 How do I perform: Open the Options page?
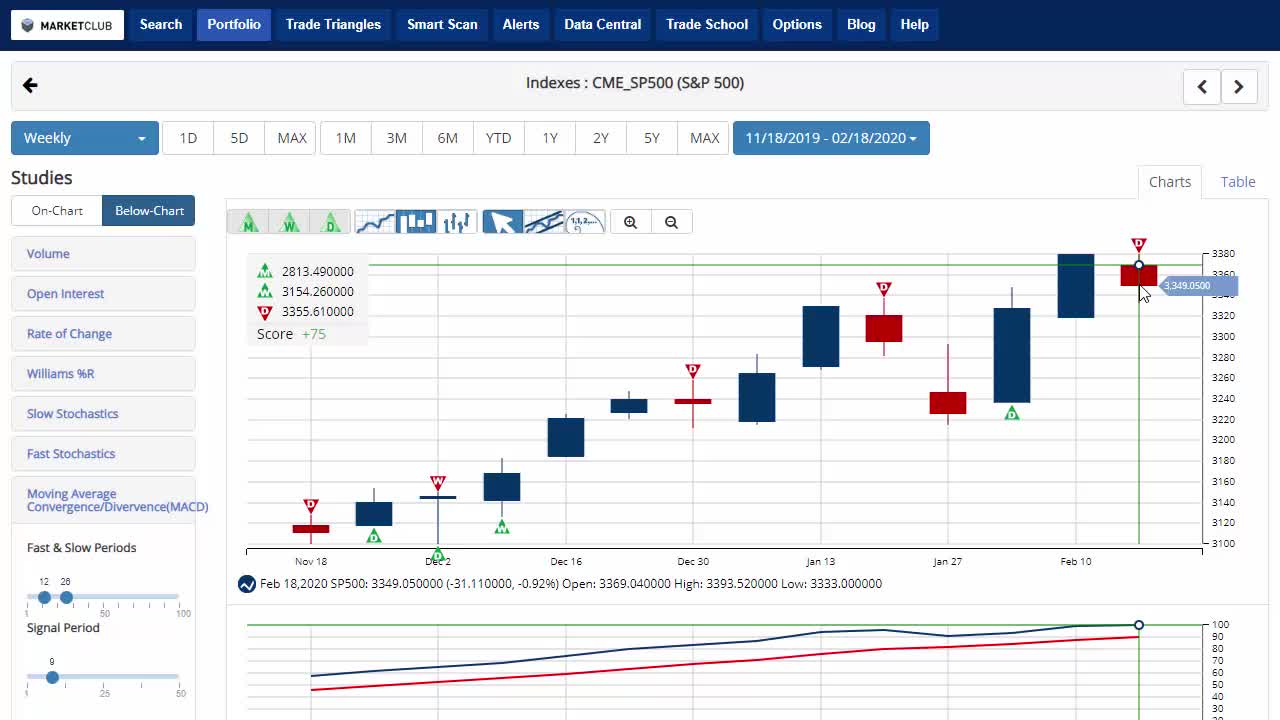[x=797, y=24]
